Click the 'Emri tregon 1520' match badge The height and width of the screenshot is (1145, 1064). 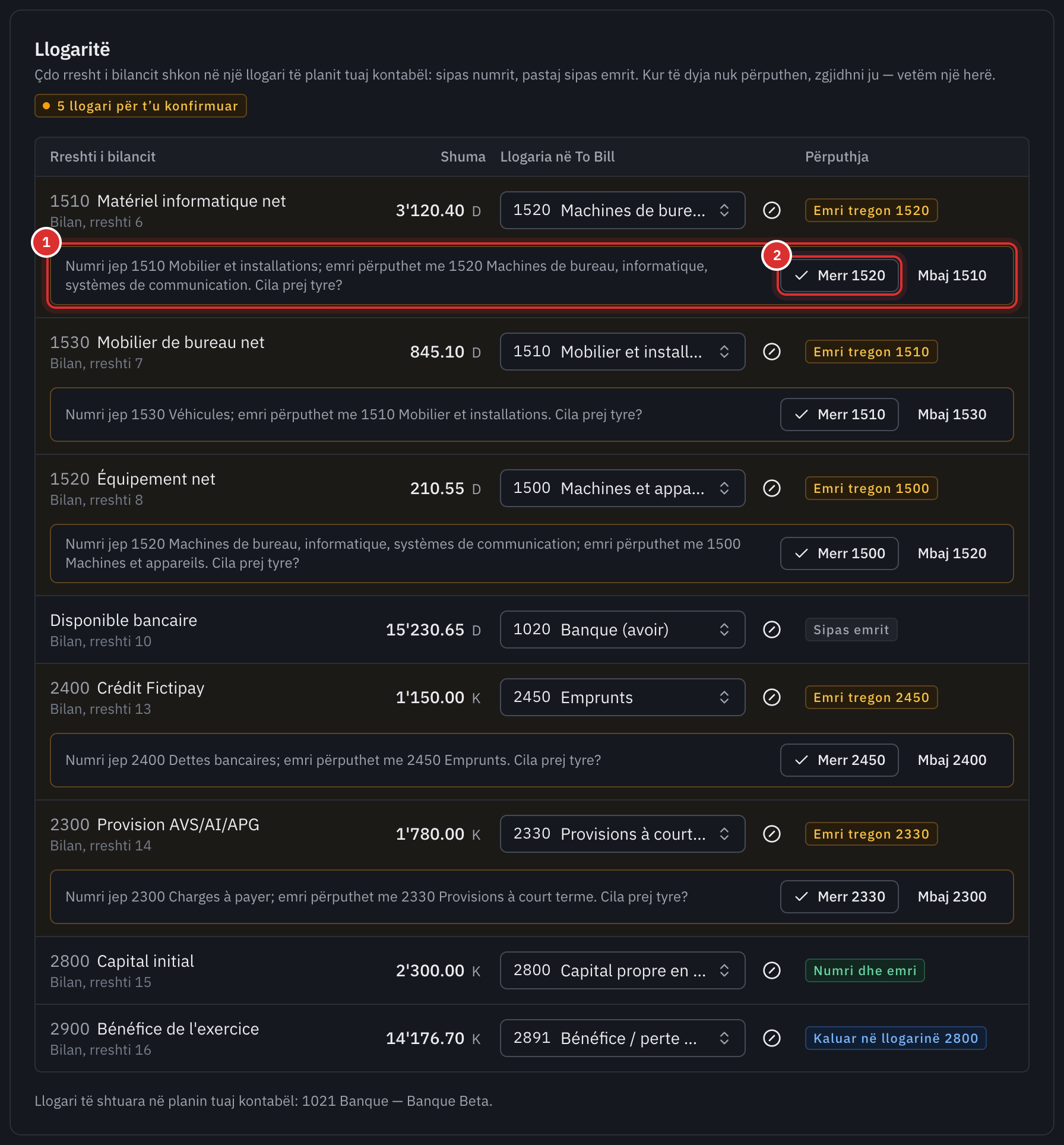point(871,210)
